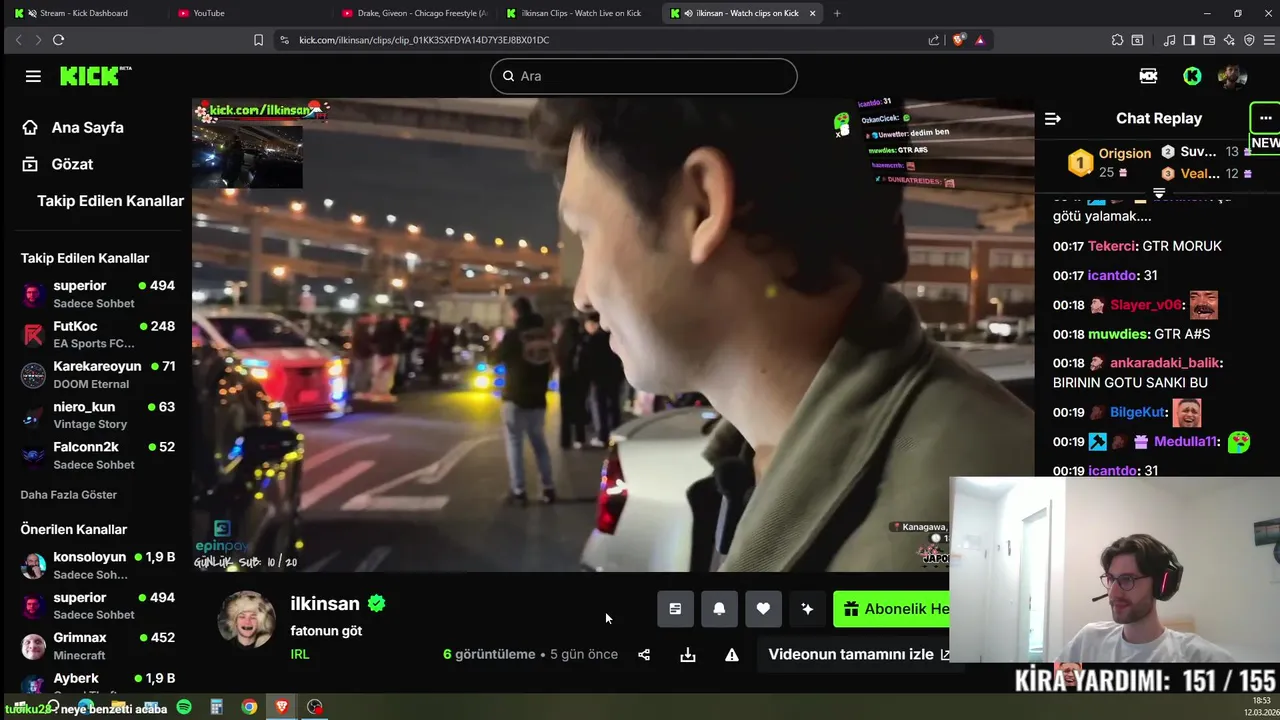1280x720 pixels.
Task: Open browser extensions puzzle icon
Action: pos(1117,40)
